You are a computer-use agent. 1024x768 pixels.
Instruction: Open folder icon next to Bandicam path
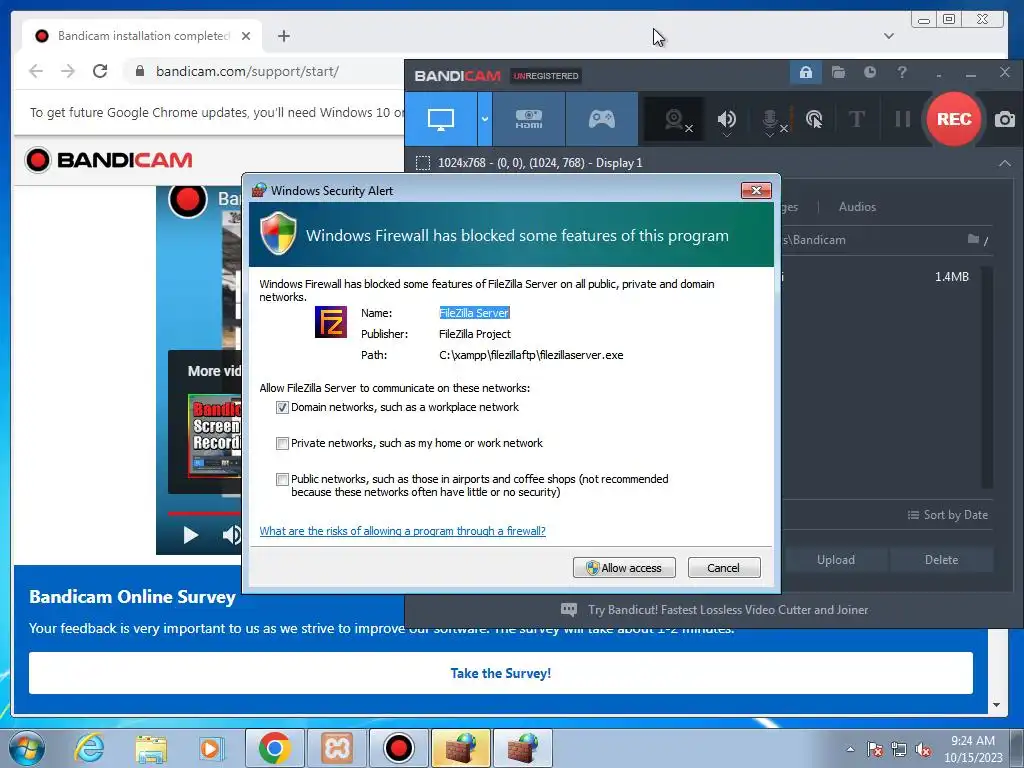click(973, 240)
